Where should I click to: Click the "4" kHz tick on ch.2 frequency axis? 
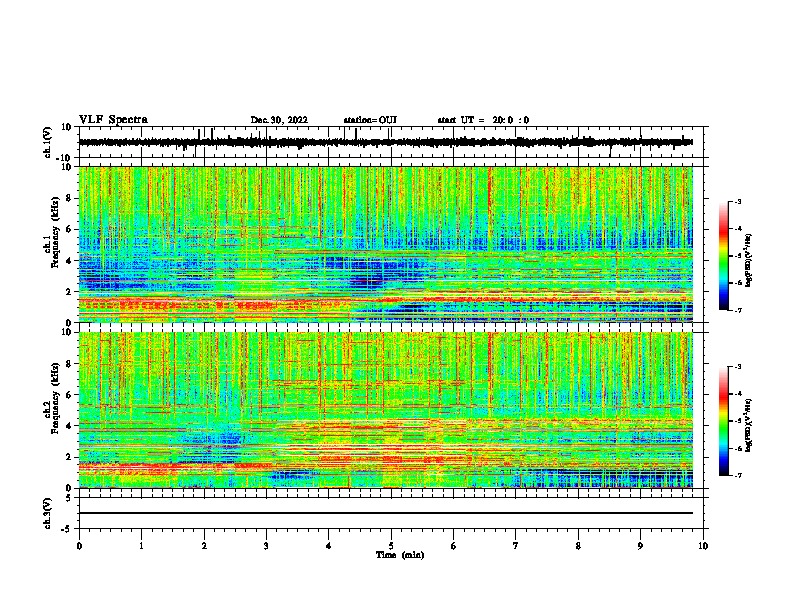[x=69, y=426]
